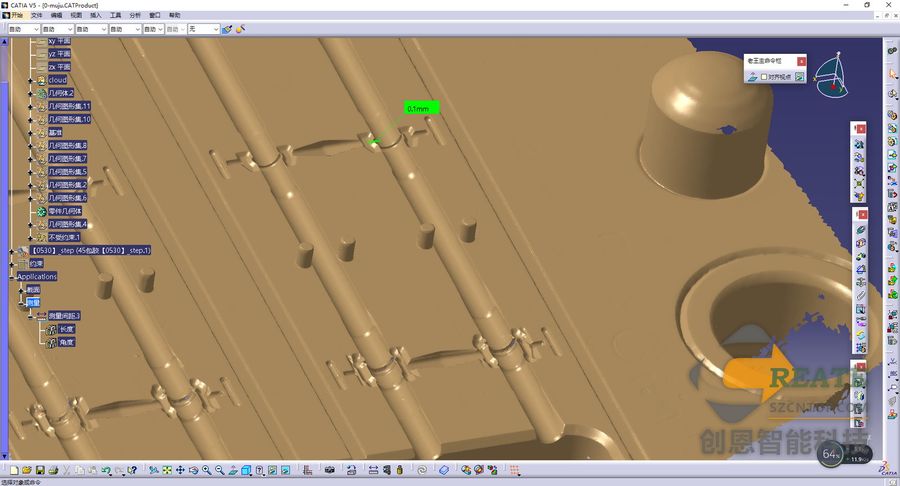Expand the cloud tree node

(30, 80)
